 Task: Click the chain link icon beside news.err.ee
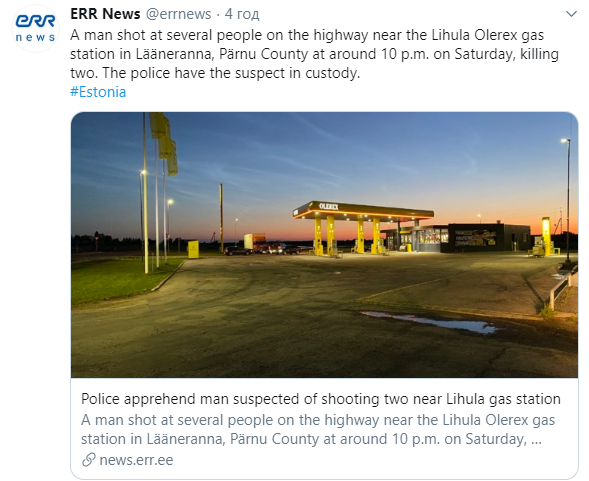coord(89,460)
